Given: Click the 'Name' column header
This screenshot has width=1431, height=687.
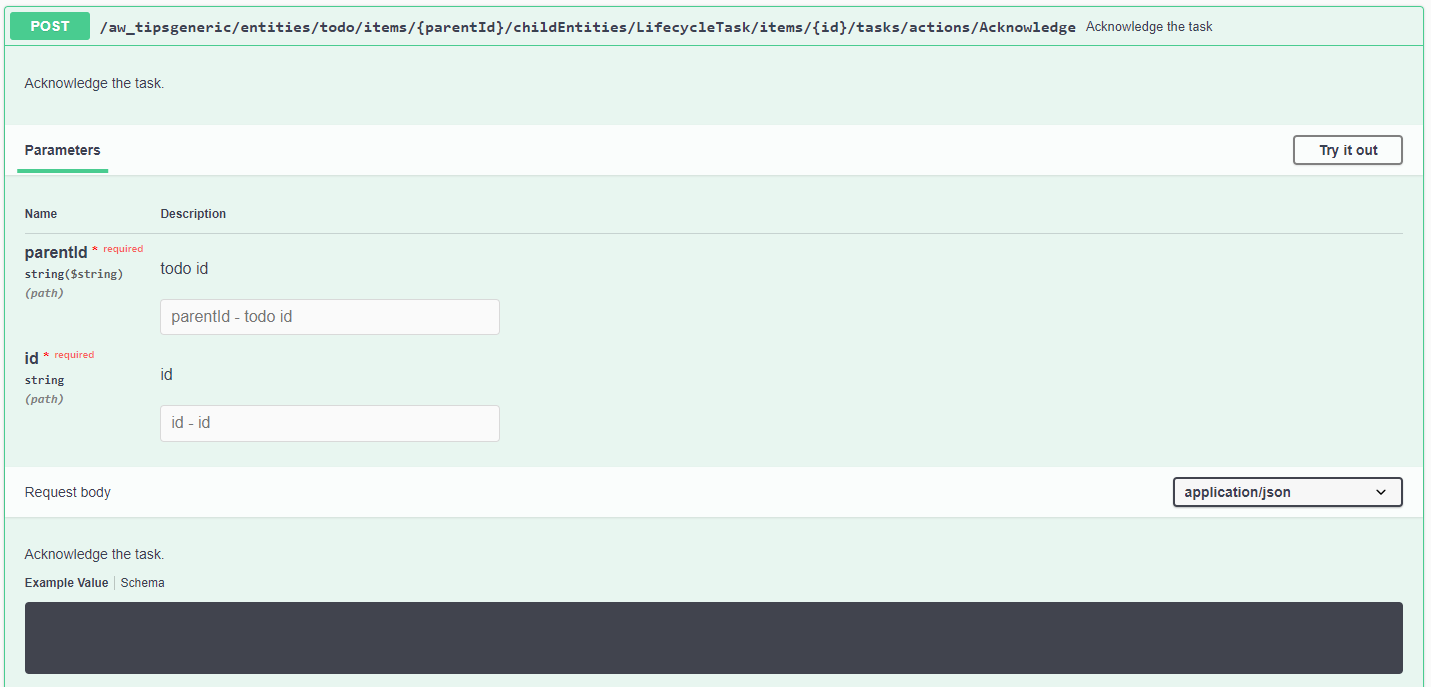Looking at the screenshot, I should [41, 214].
